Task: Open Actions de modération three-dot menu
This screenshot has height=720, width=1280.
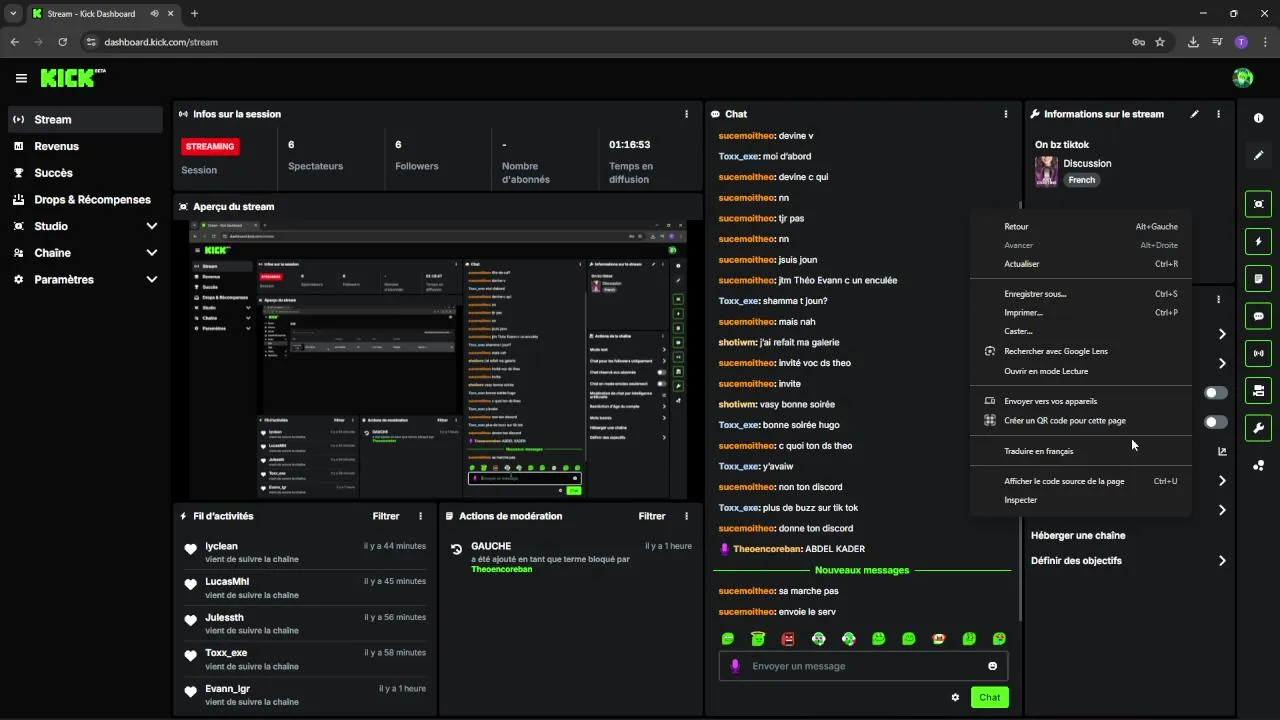Action: point(686,516)
